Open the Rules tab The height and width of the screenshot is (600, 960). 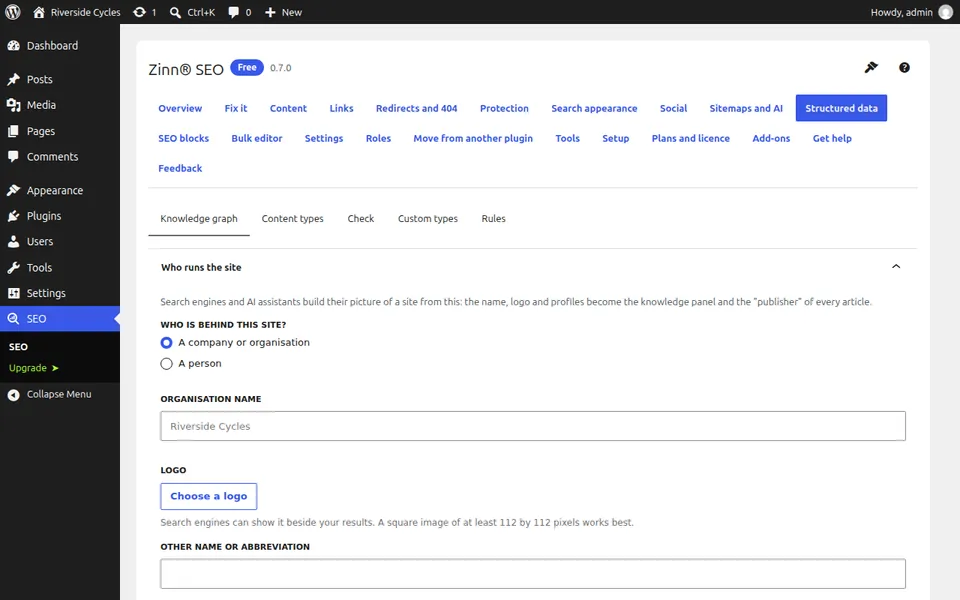493,219
